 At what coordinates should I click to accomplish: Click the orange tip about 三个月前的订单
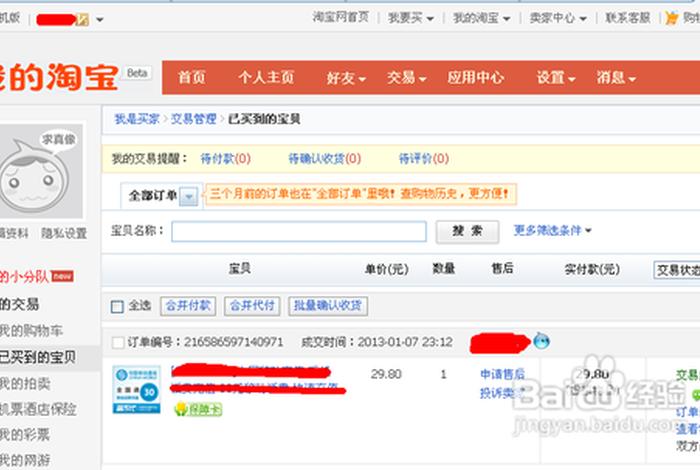point(360,194)
